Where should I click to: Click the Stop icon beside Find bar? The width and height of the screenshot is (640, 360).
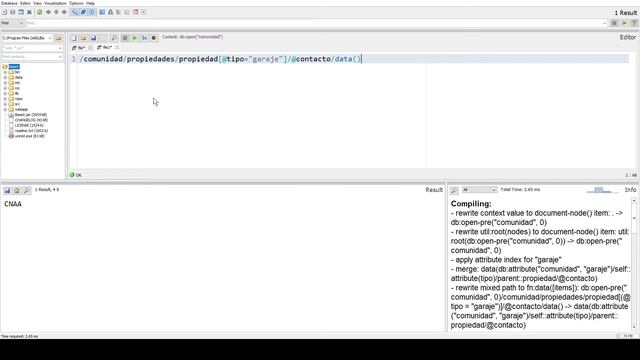[x=614, y=23]
